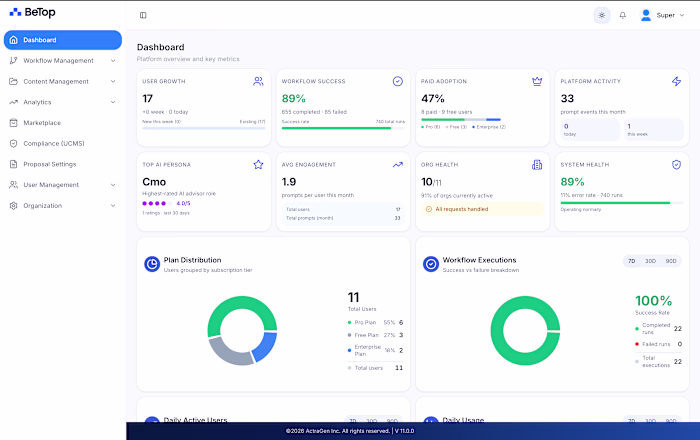Expand the Organization chevron

coord(113,206)
